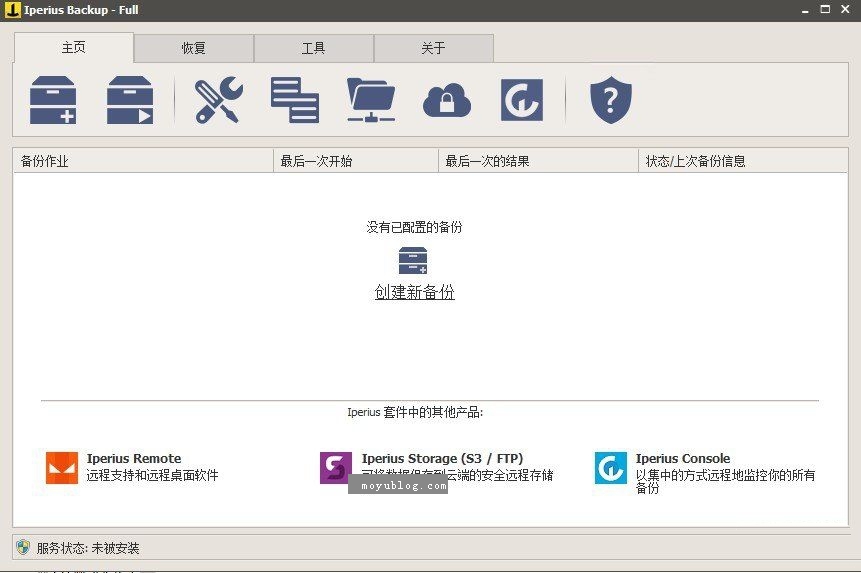This screenshot has height=573, width=861.
Task: Click the 备份作业 column header
Action: 143,161
